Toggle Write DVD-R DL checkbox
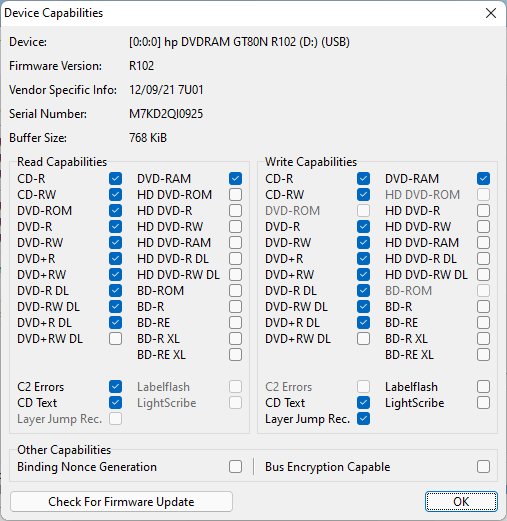The width and height of the screenshot is (507, 521). tap(363, 290)
